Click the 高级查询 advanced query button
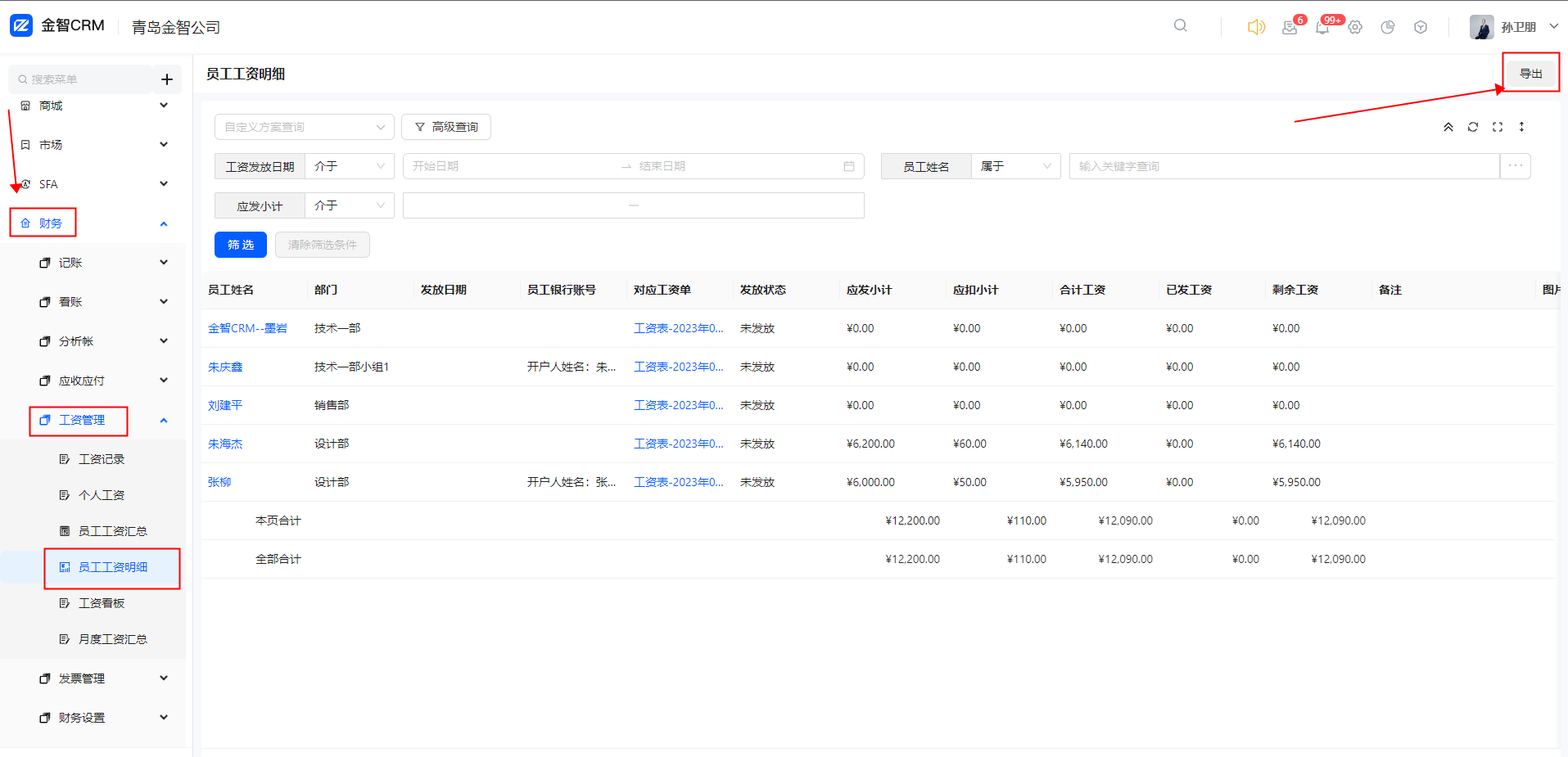The height and width of the screenshot is (757, 1568). coord(446,127)
